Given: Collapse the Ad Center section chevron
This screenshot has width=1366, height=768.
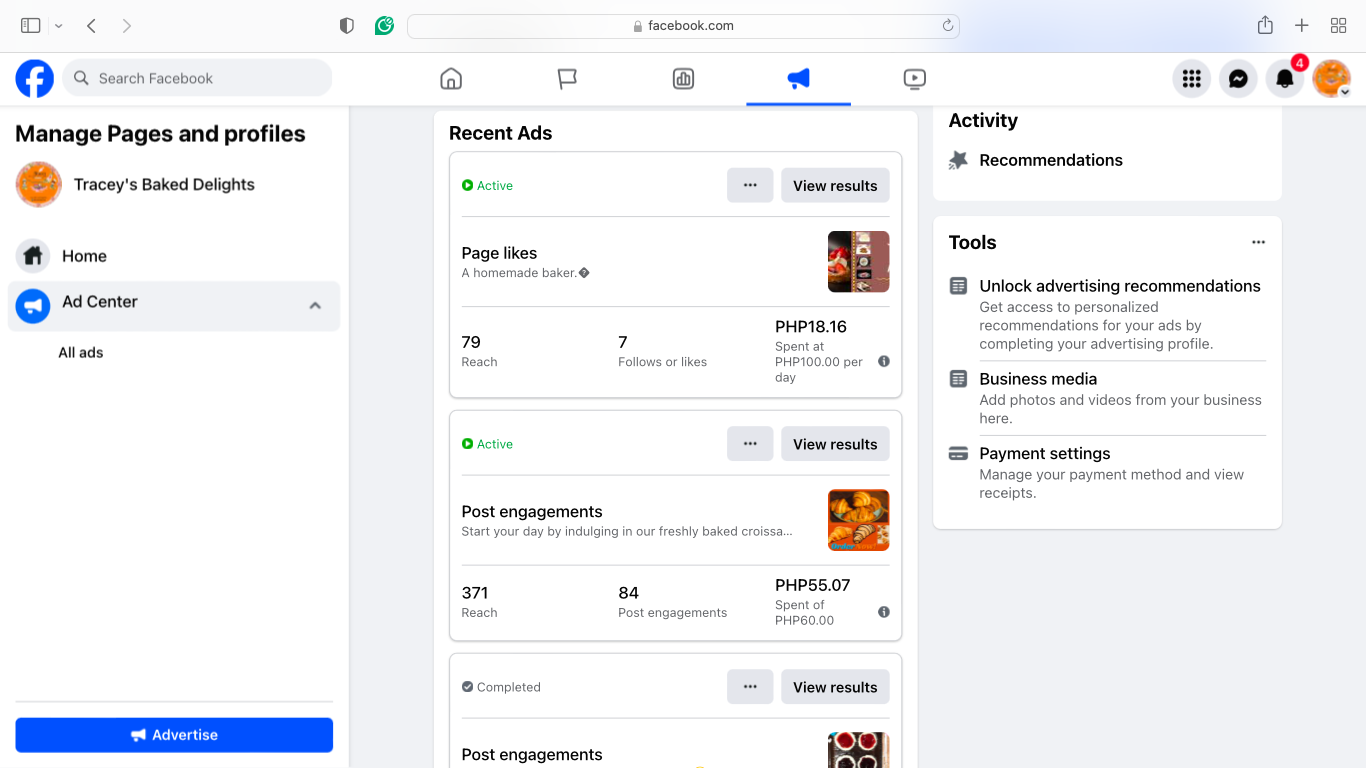Looking at the screenshot, I should pyautogui.click(x=315, y=306).
